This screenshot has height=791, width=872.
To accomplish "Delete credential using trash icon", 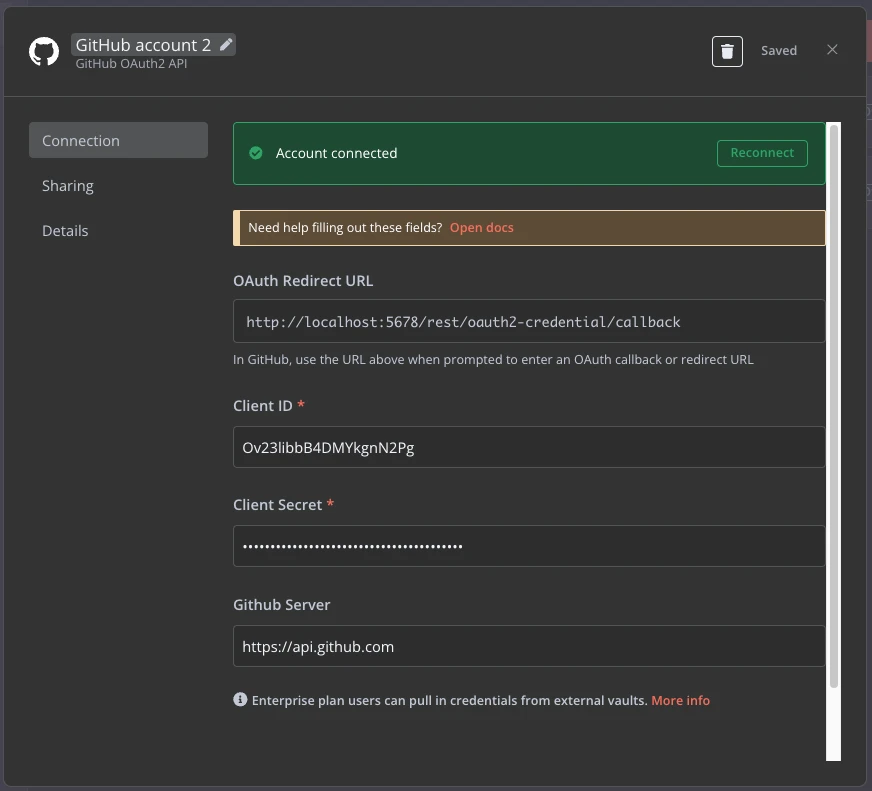I will pos(727,51).
